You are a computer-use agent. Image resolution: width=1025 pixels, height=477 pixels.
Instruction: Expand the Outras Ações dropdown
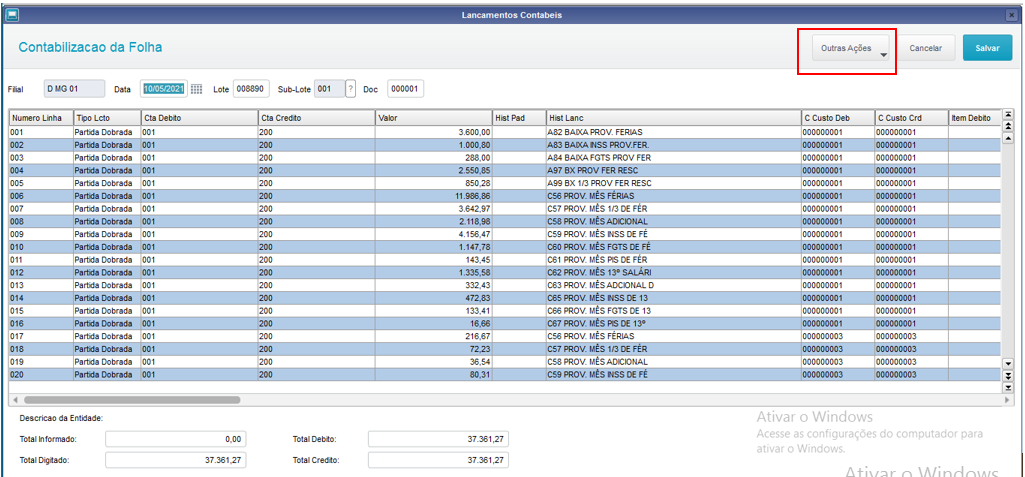pyautogui.click(x=850, y=48)
